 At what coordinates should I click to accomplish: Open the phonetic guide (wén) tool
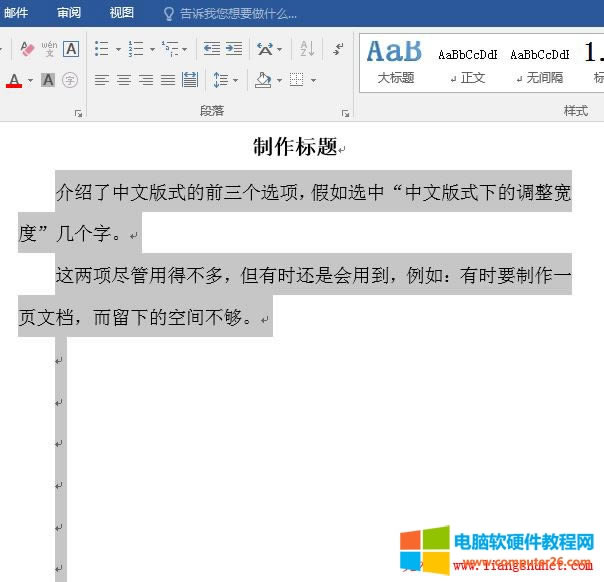tap(49, 48)
